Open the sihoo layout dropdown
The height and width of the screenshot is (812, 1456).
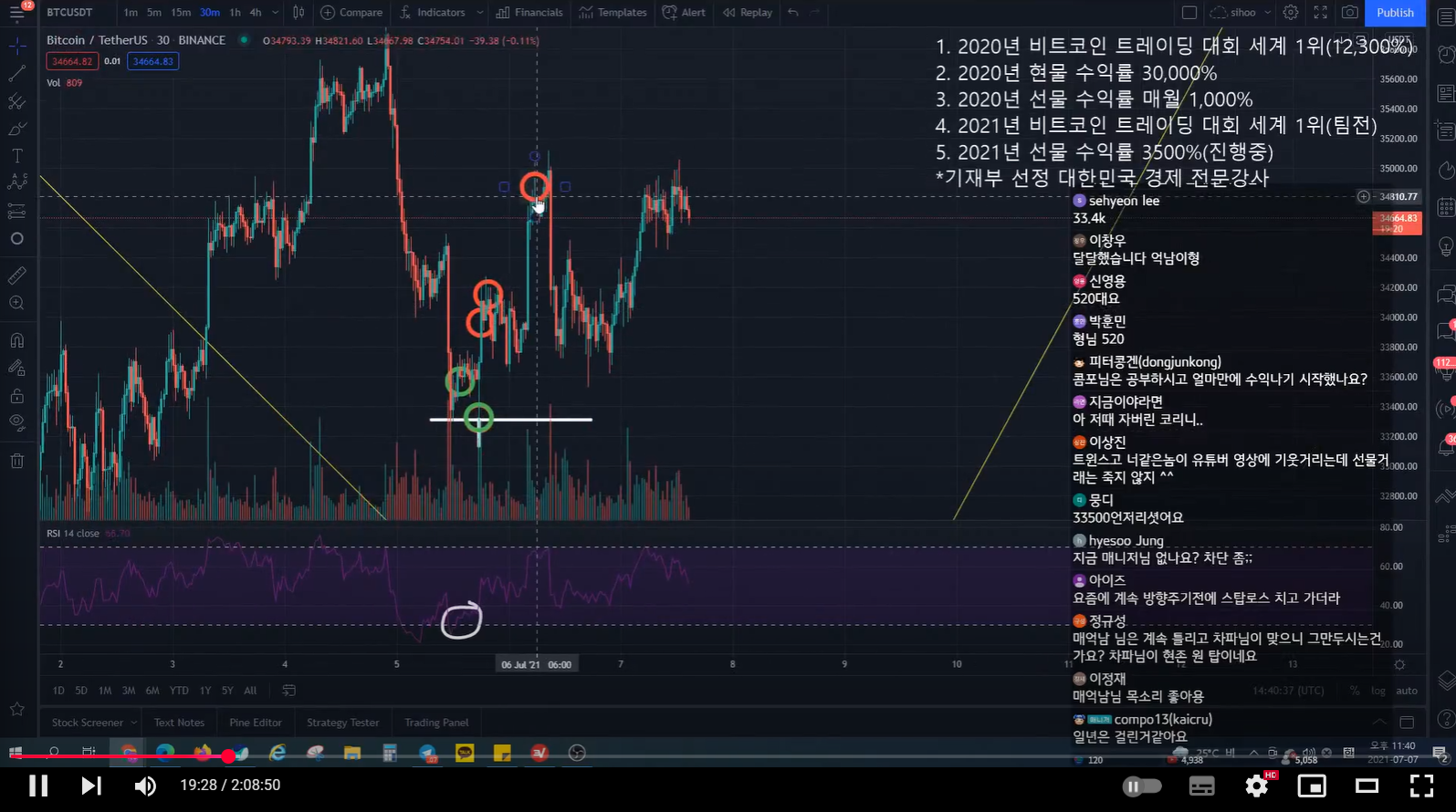pos(1241,13)
